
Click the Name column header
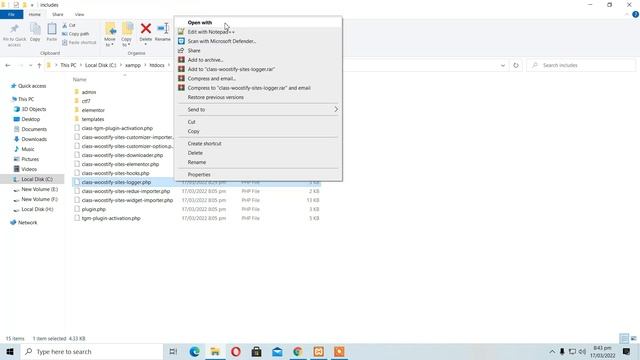(80, 80)
